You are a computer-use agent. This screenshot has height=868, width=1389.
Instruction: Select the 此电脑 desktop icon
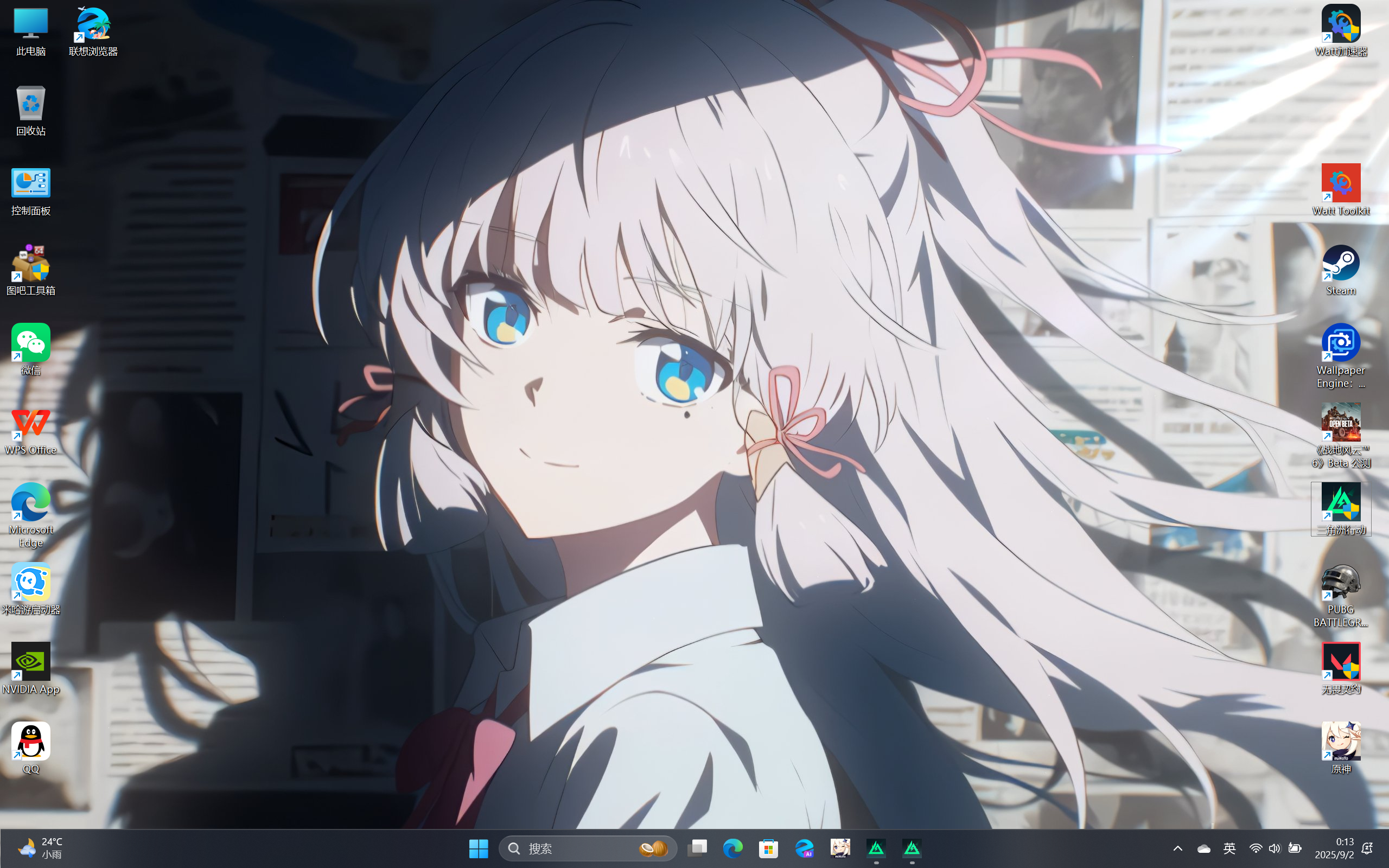(30, 32)
